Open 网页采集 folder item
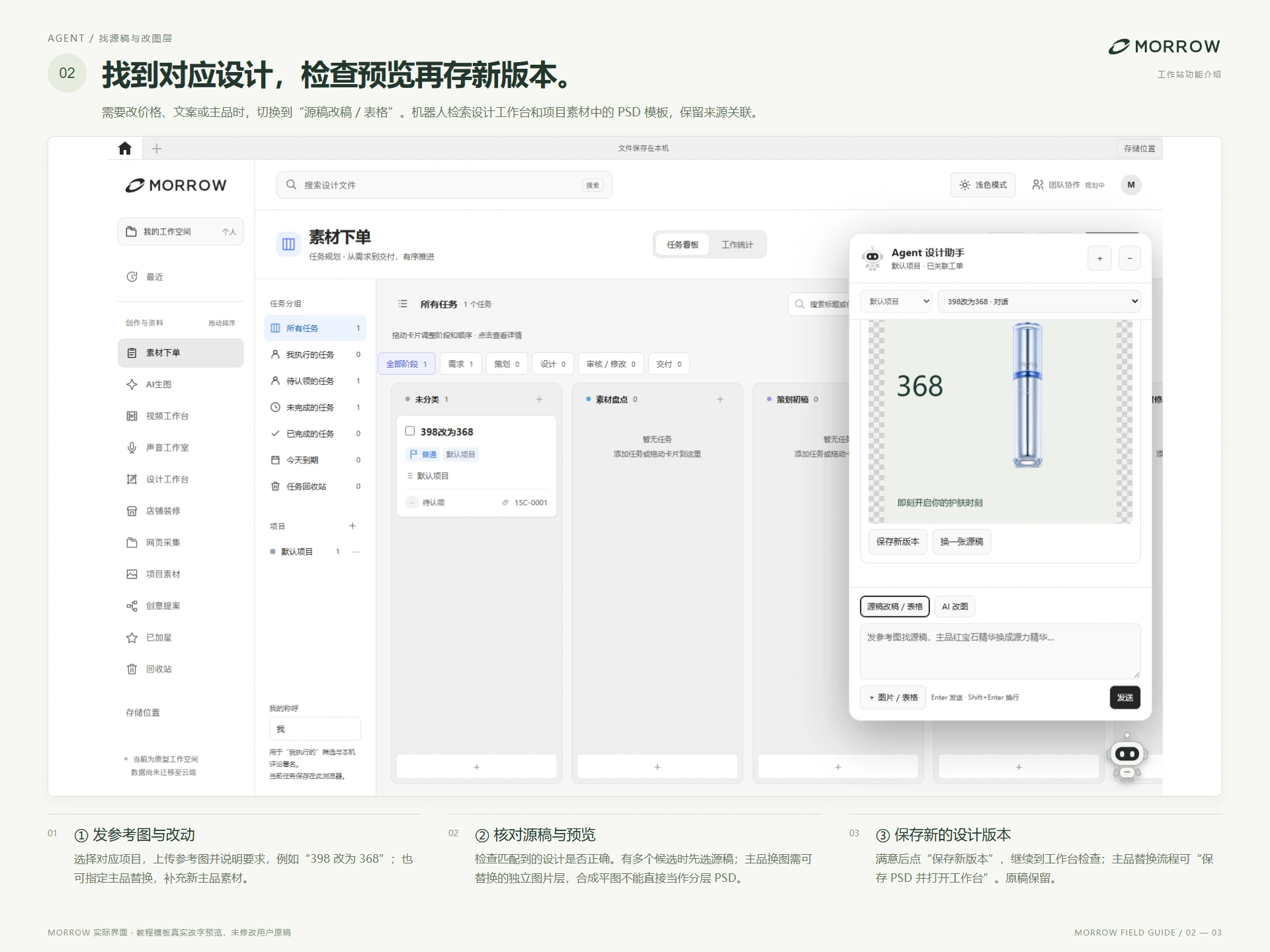 tap(181, 543)
